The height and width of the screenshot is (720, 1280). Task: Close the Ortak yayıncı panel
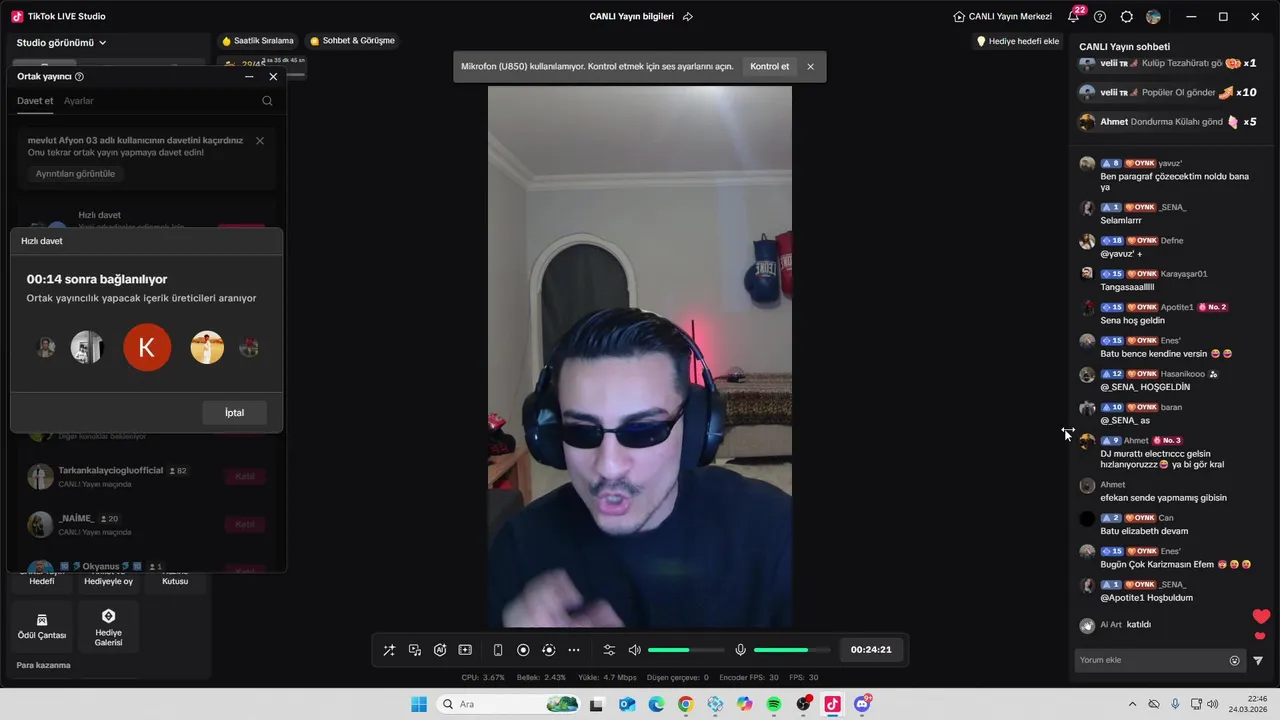273,76
